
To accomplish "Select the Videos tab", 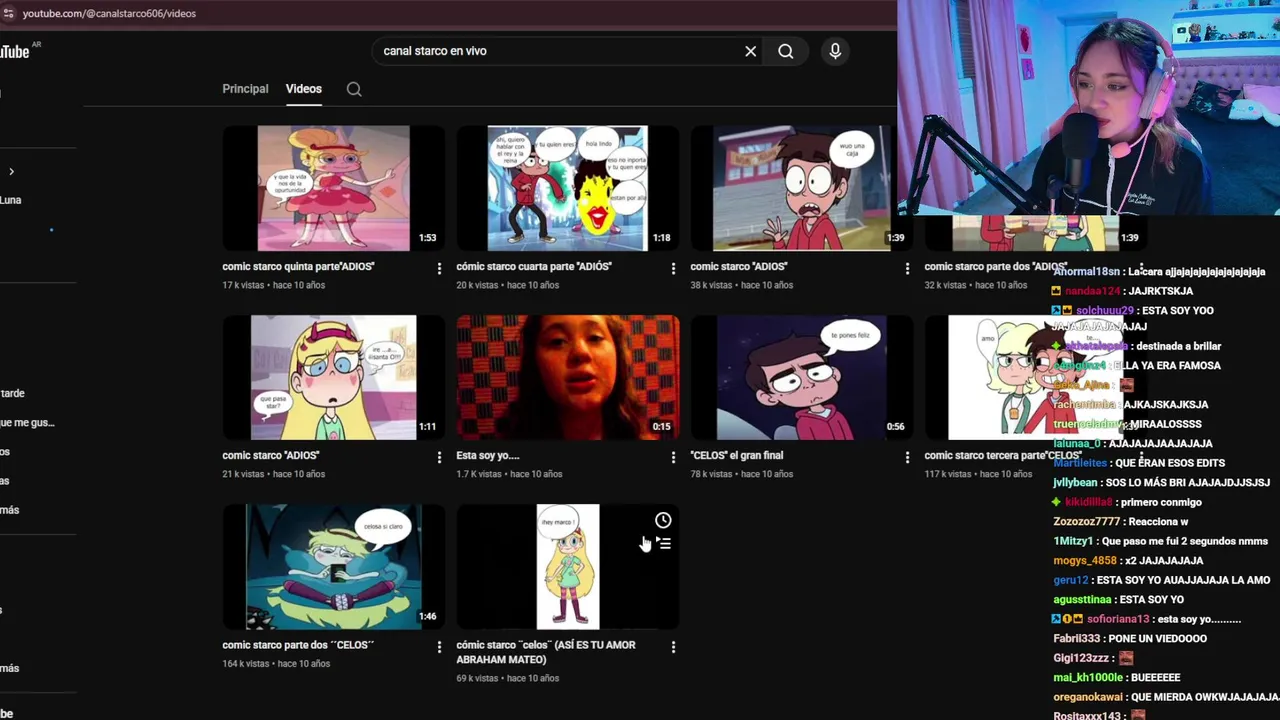I will coord(304,89).
